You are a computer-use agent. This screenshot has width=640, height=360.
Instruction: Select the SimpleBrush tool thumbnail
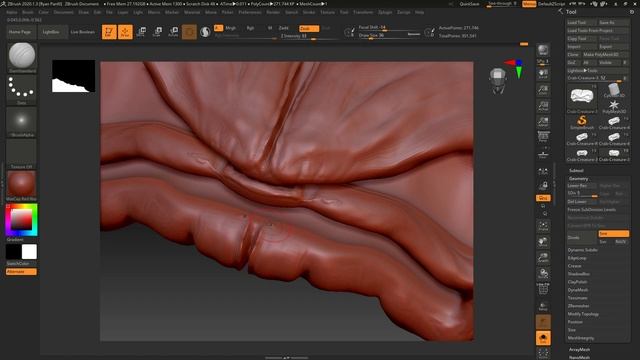pos(582,121)
